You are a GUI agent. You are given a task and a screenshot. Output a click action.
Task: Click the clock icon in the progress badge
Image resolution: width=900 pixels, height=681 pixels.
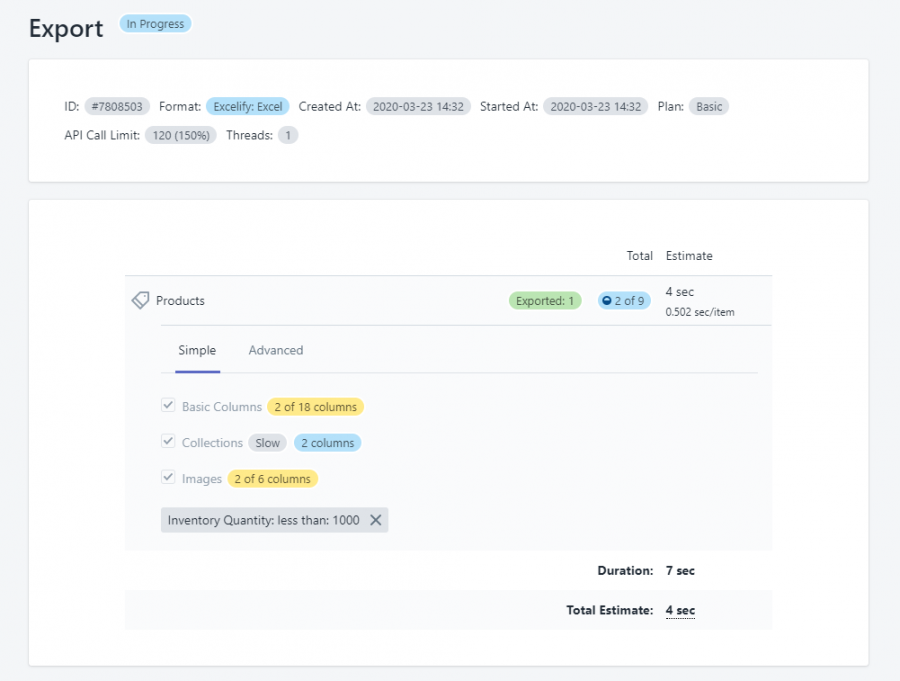[x=606, y=299]
